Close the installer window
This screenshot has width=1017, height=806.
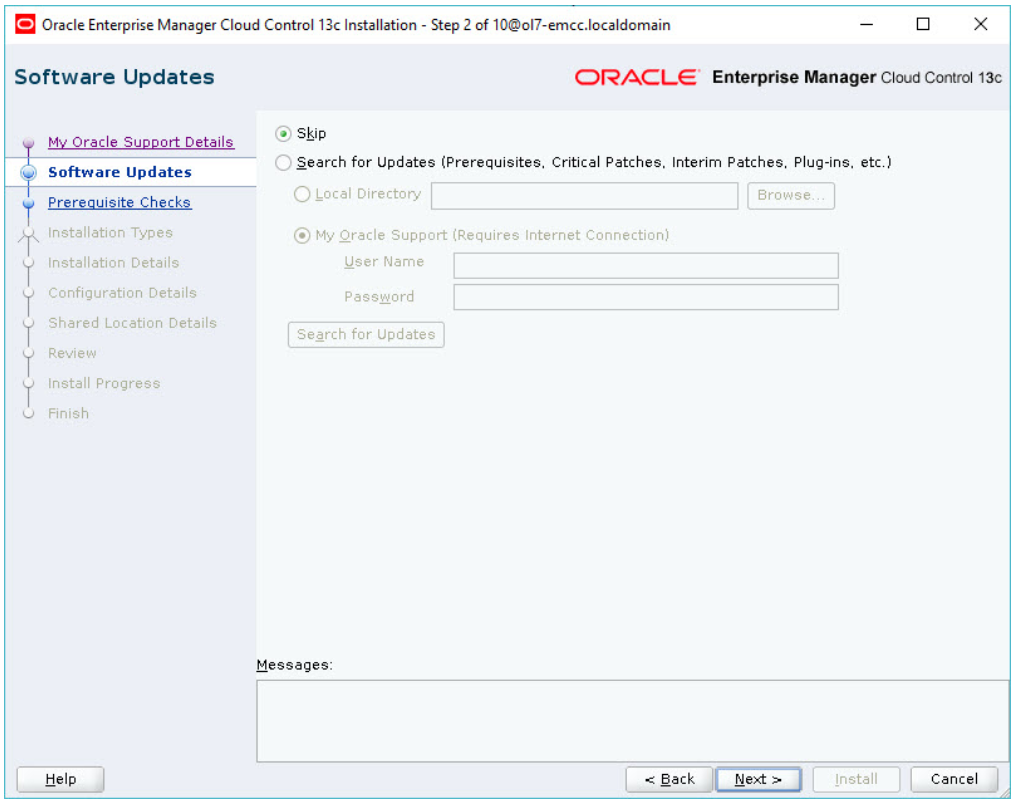pyautogui.click(x=980, y=25)
